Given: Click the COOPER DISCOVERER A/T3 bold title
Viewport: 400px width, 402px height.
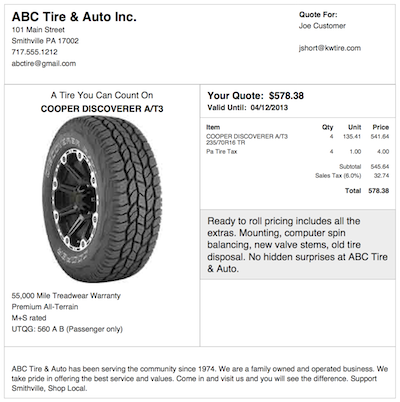Looking at the screenshot, I should pos(102,109).
